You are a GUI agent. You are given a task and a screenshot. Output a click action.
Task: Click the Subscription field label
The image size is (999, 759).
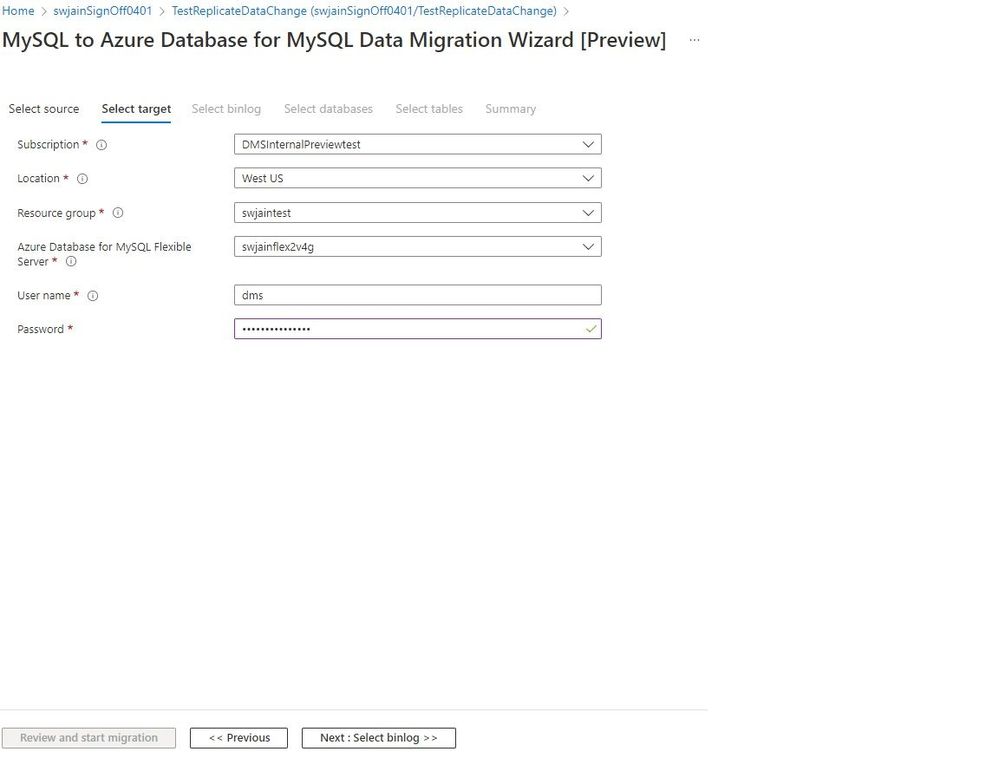point(48,145)
